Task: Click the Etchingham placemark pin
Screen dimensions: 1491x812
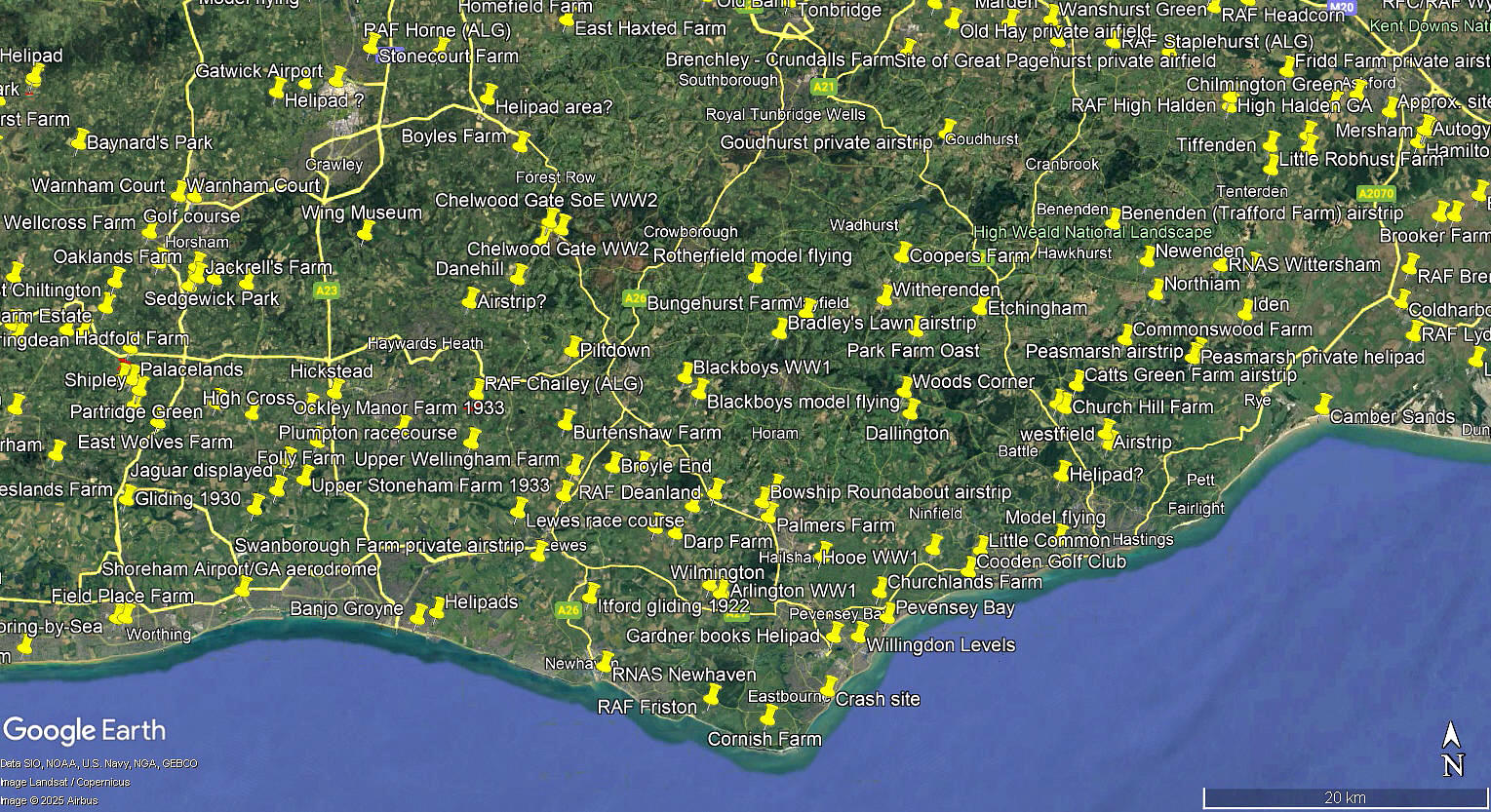Action: click(981, 307)
